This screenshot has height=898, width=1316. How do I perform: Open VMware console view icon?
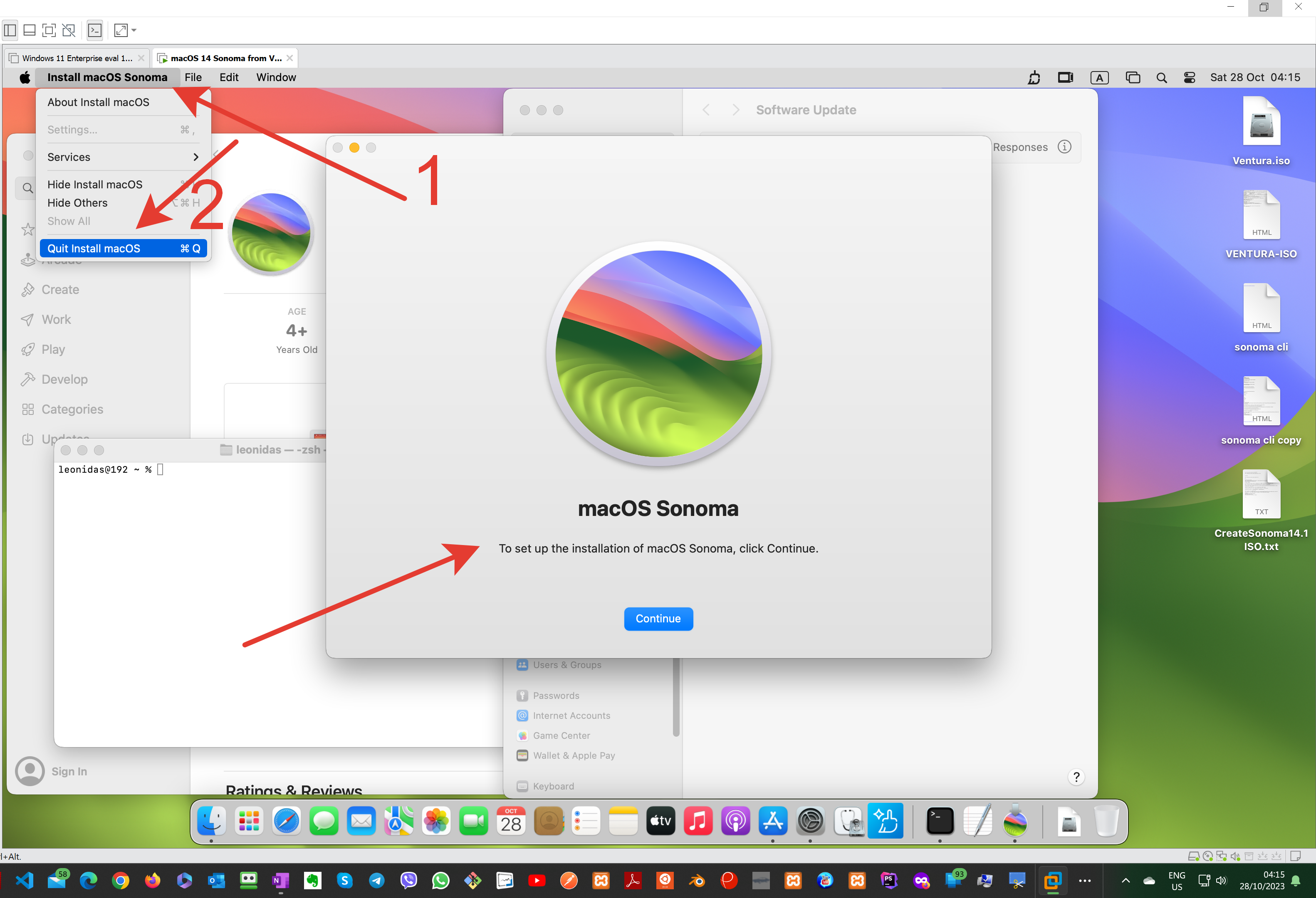tap(94, 30)
